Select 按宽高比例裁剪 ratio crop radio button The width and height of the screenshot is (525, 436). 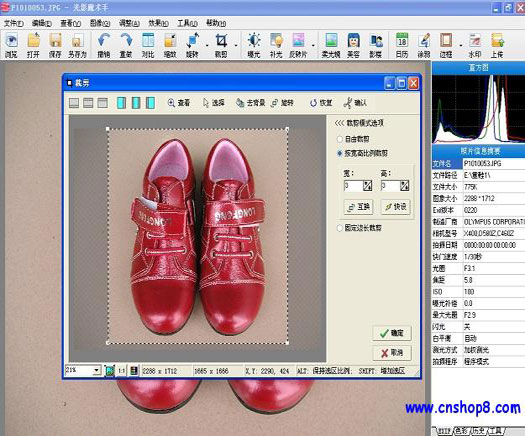click(x=340, y=153)
